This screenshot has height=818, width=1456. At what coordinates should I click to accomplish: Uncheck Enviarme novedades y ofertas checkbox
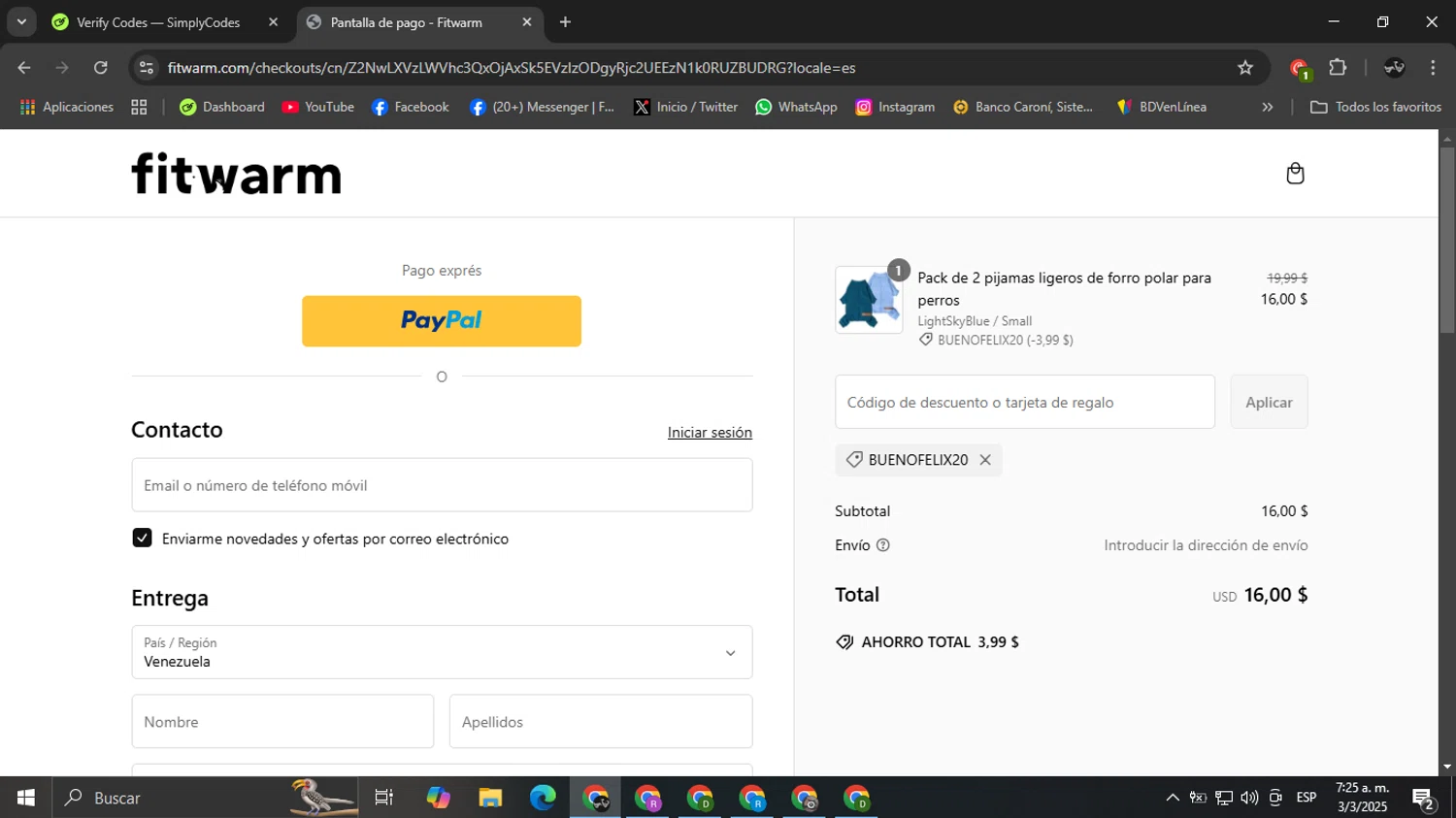[143, 539]
